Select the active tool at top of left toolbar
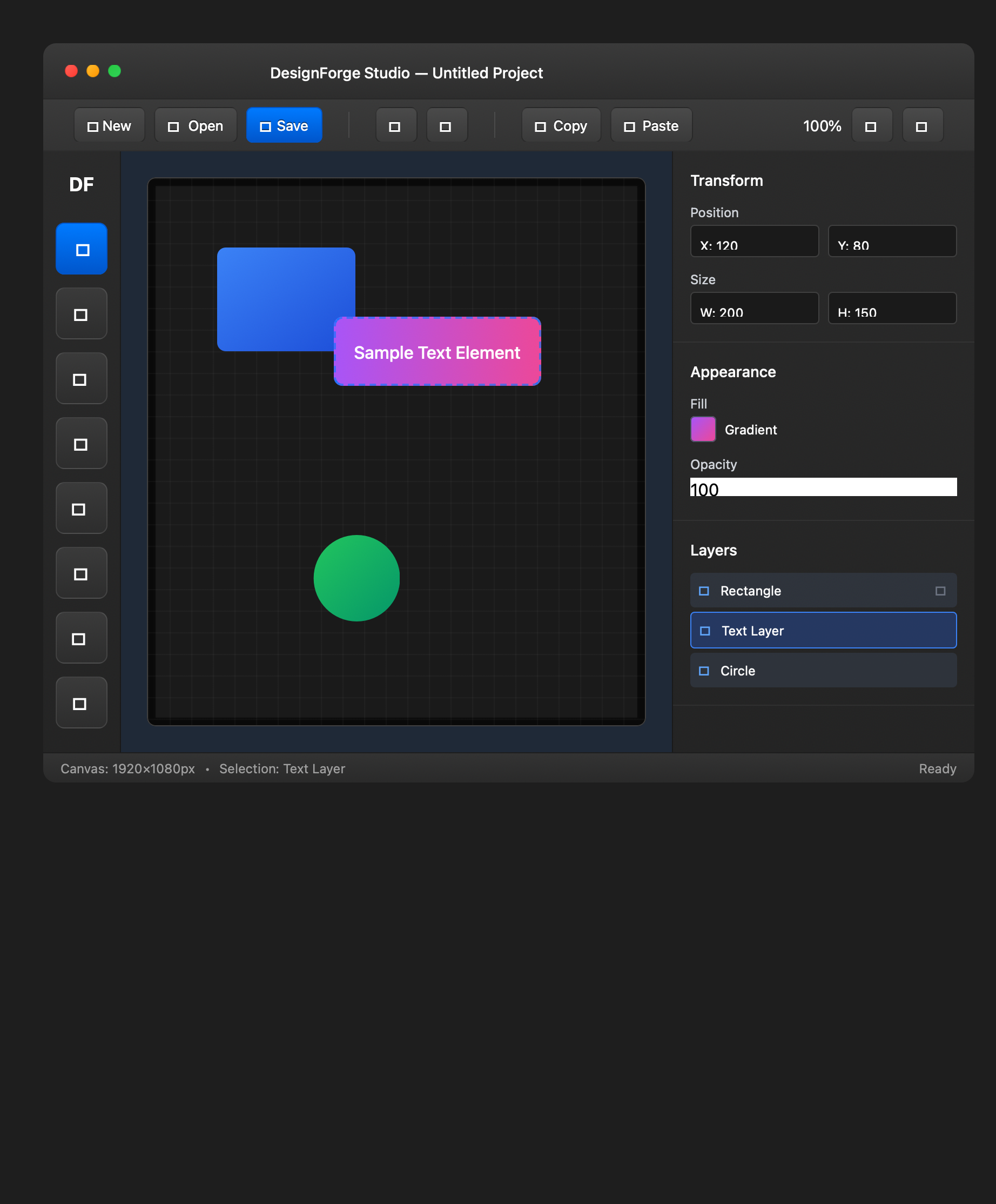Screen dimensions: 996x1204 click(82, 249)
